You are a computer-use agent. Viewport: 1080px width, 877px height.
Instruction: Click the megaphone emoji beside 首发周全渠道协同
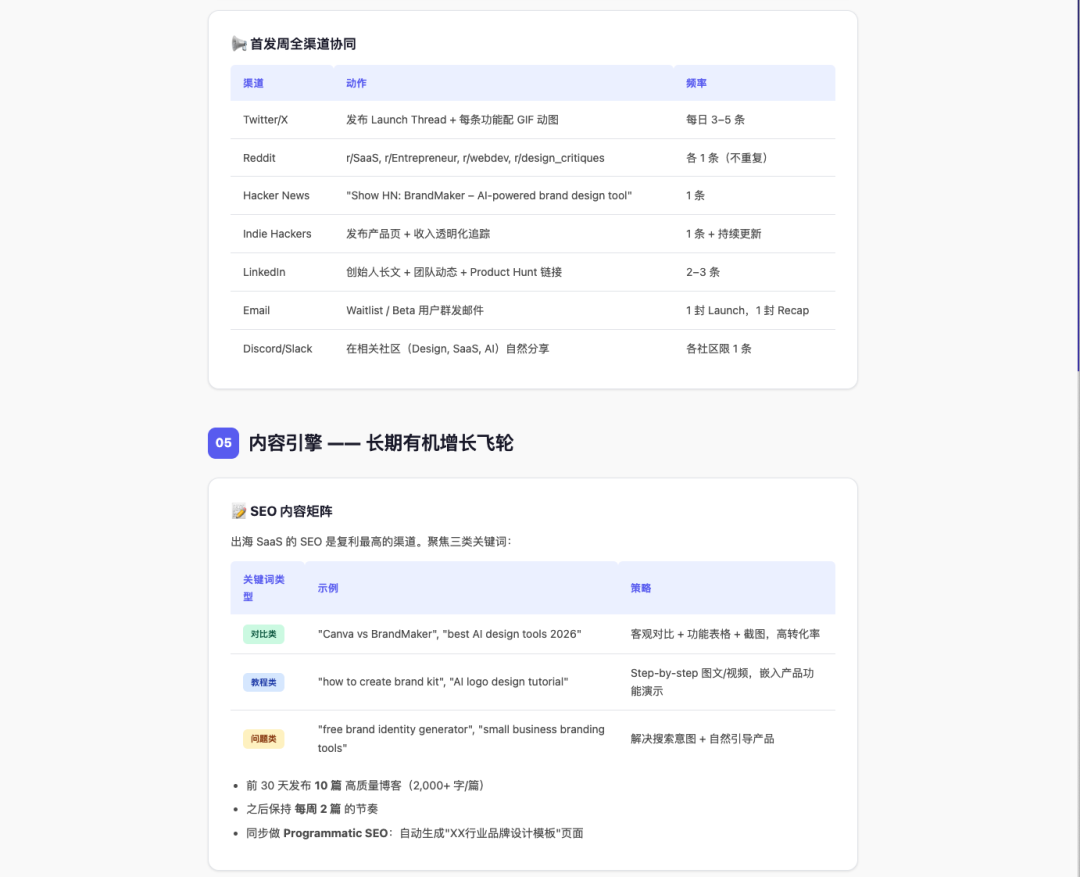pyautogui.click(x=239, y=44)
